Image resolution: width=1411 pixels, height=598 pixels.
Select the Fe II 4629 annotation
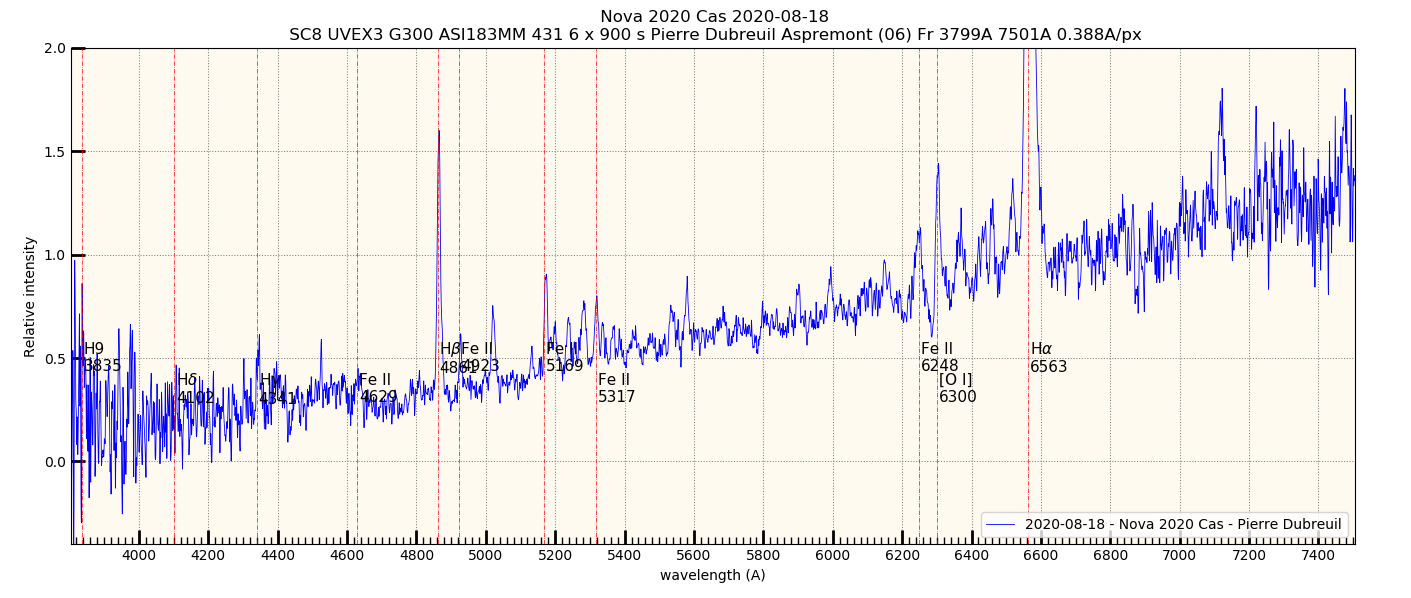point(377,388)
